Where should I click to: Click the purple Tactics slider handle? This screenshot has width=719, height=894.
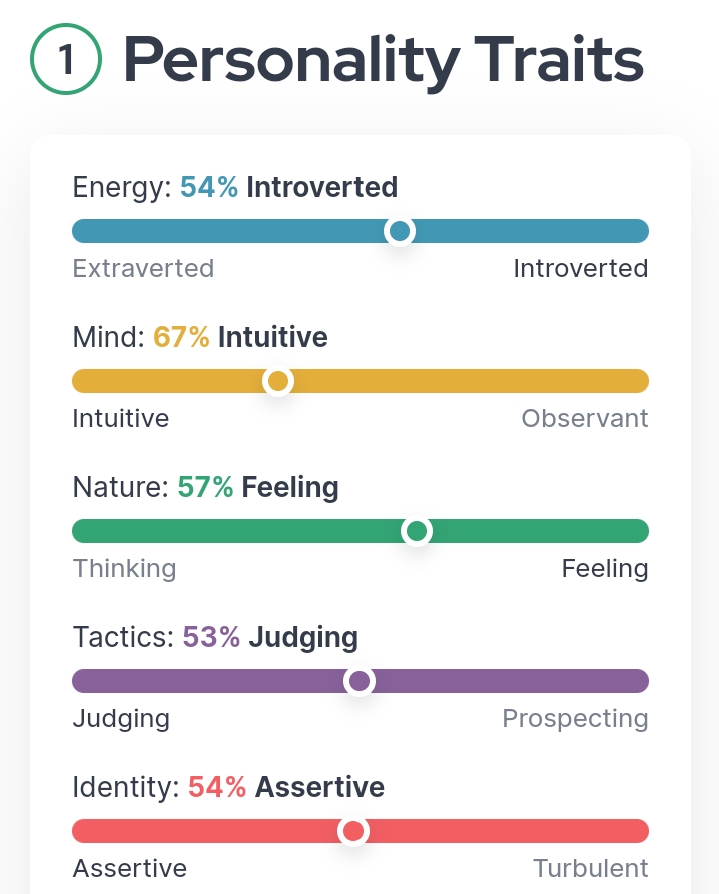click(x=359, y=681)
